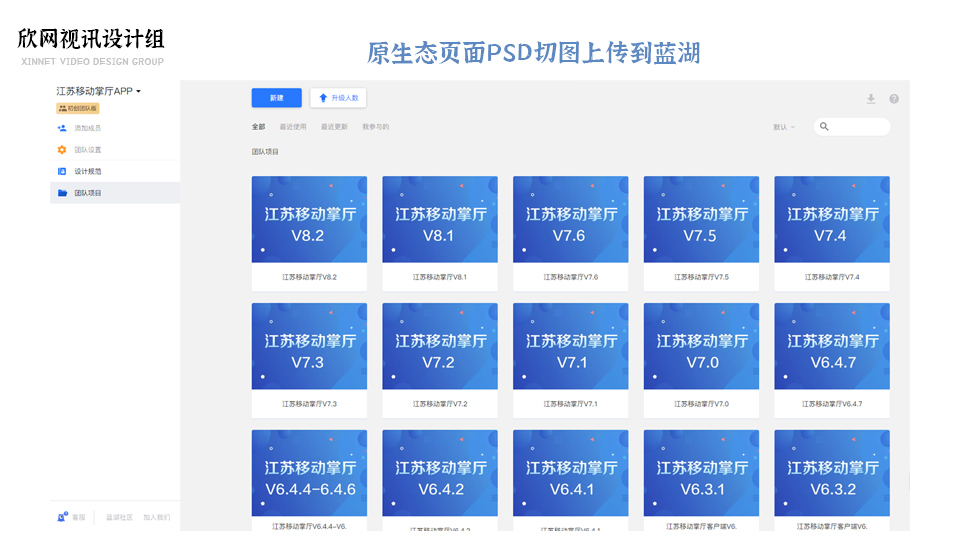Open the 江苏移动掌厅 V8.1 project thumbnail
The height and width of the screenshot is (540, 960).
440,219
